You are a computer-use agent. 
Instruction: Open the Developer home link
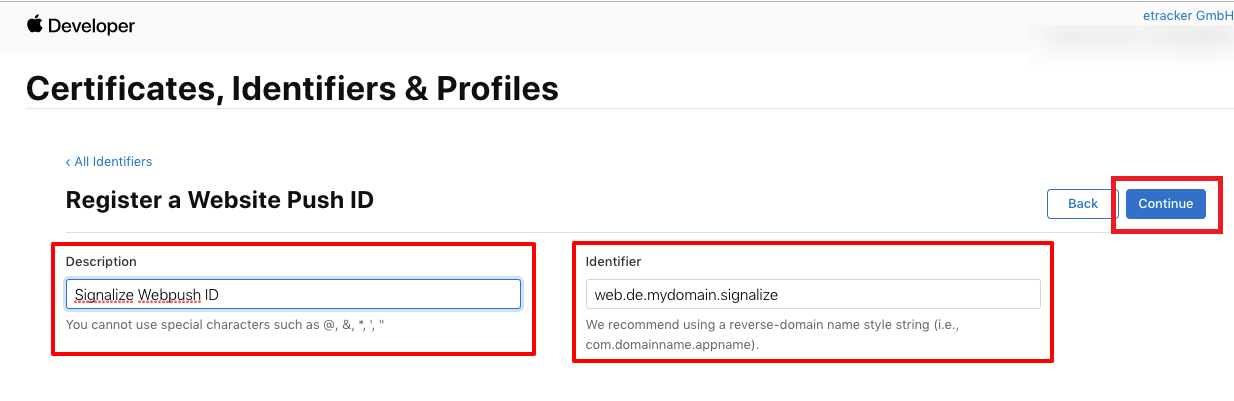90,26
